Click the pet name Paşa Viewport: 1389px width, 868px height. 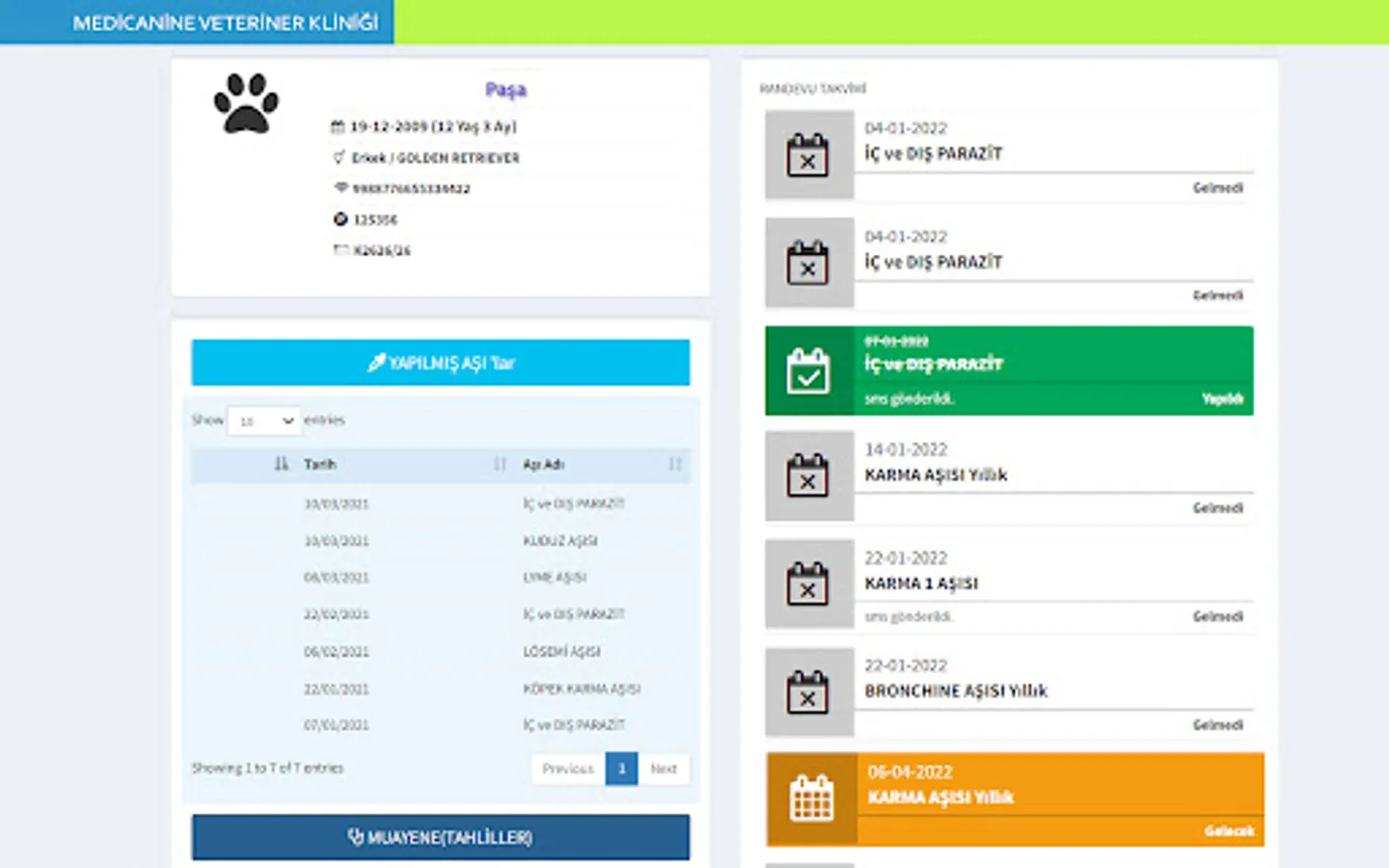point(505,90)
